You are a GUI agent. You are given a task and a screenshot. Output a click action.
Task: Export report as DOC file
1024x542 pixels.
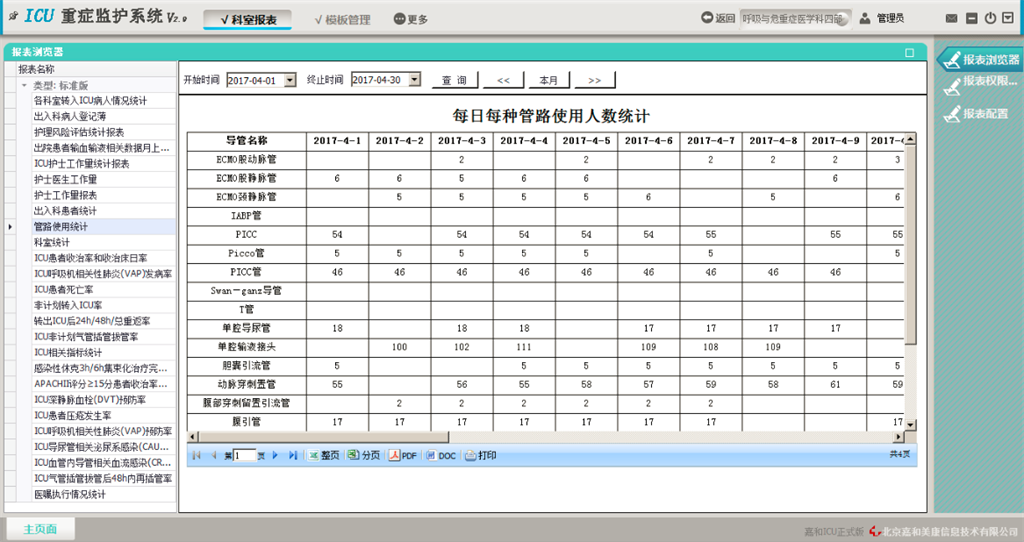(440, 455)
